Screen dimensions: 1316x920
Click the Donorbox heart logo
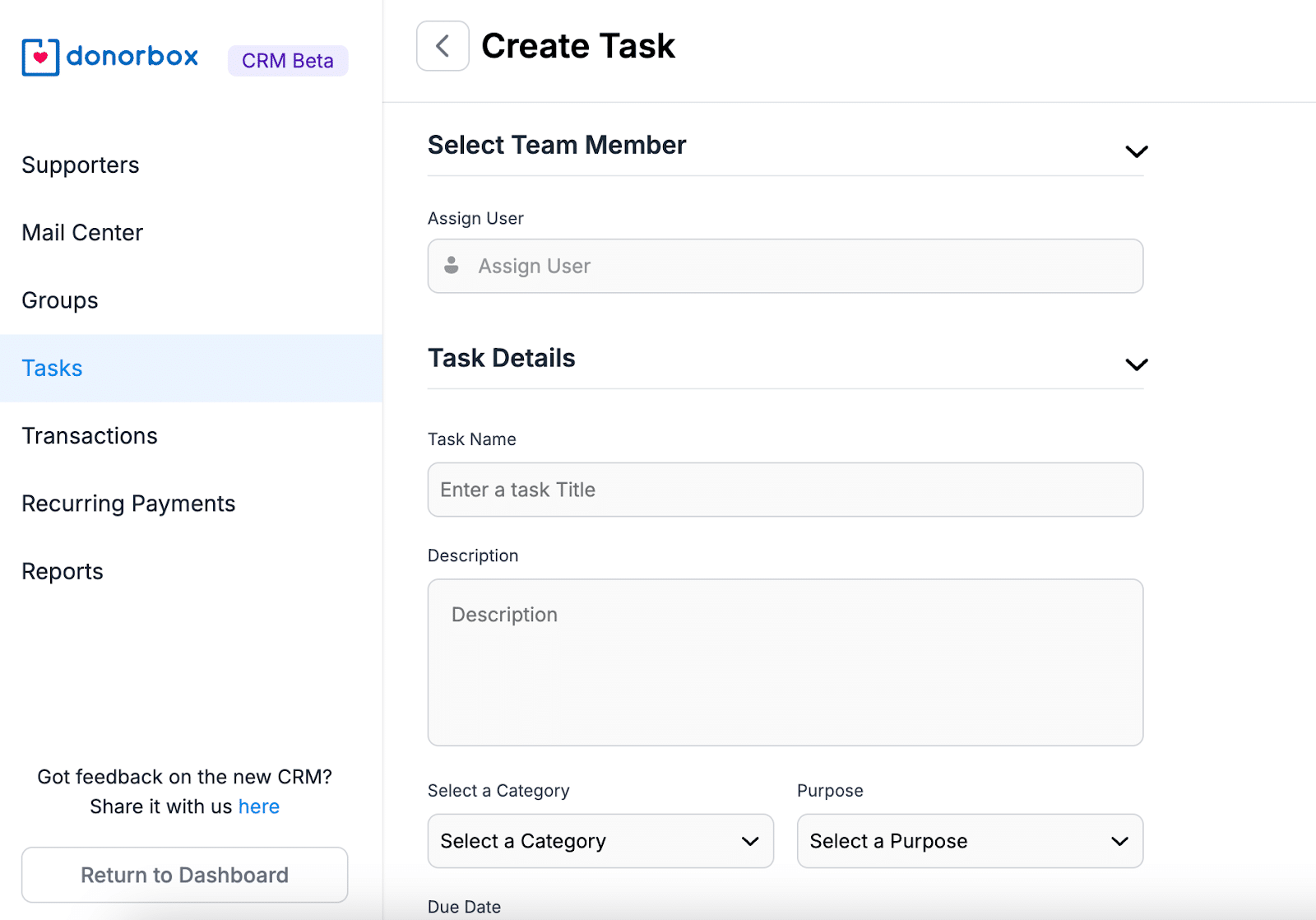click(40, 57)
